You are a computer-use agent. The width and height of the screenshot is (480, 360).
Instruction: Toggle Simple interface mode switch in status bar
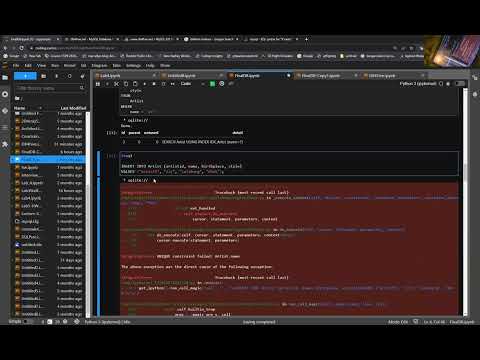29,322
